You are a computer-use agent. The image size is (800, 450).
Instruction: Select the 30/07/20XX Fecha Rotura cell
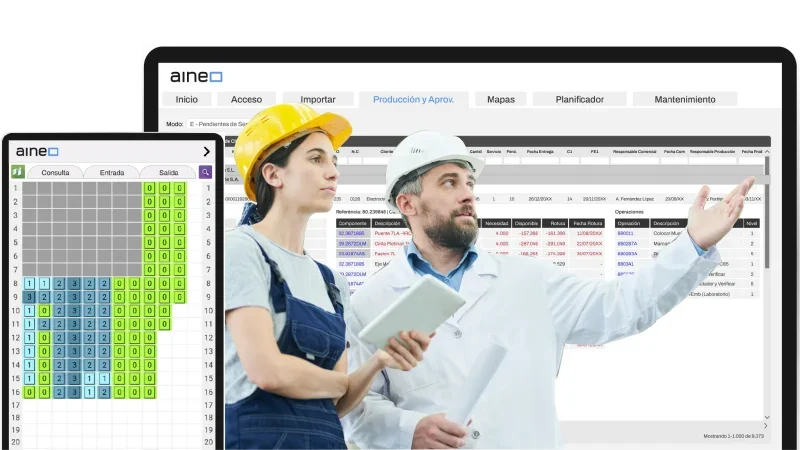pos(589,254)
